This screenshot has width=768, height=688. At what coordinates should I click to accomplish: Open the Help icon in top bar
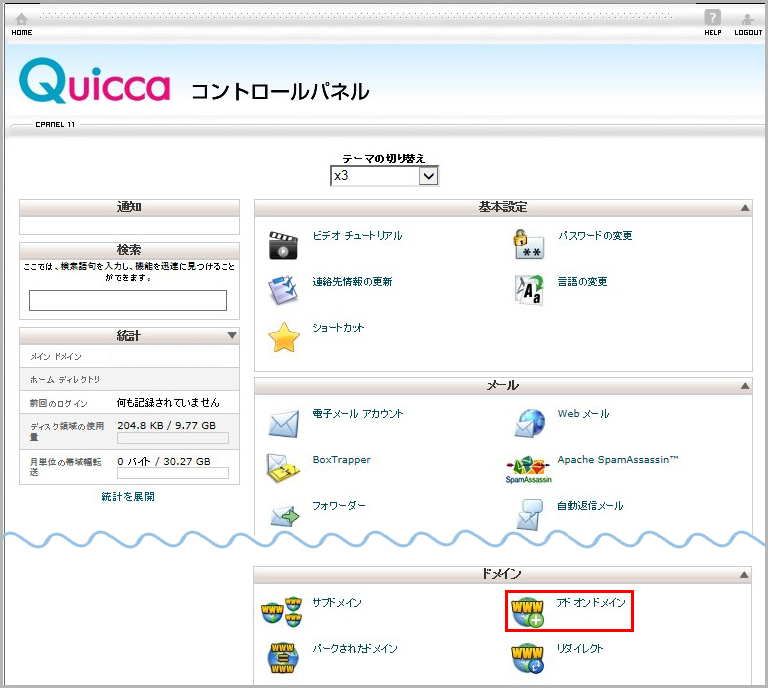[712, 18]
